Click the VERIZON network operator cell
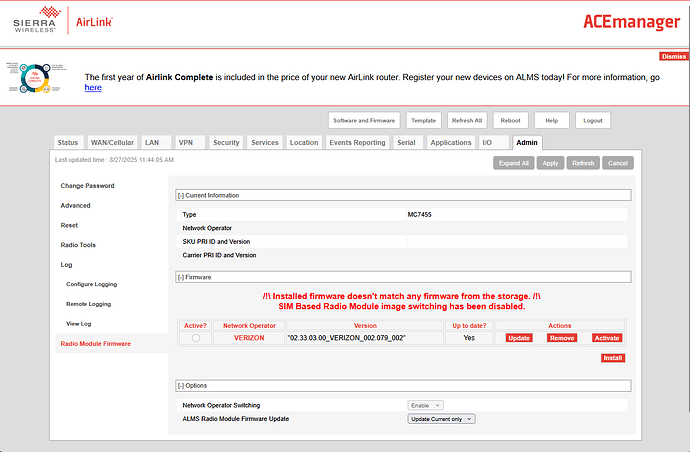Viewport: 690px width, 452px height. coord(249,338)
